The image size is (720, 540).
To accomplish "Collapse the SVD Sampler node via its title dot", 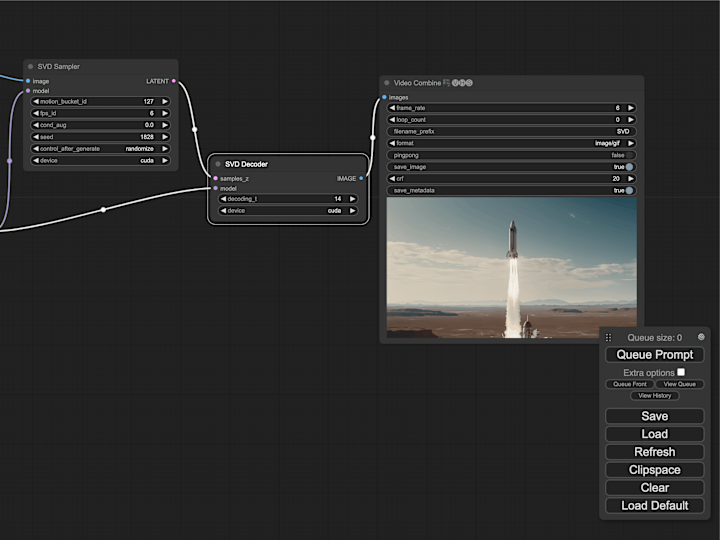I will click(30, 67).
